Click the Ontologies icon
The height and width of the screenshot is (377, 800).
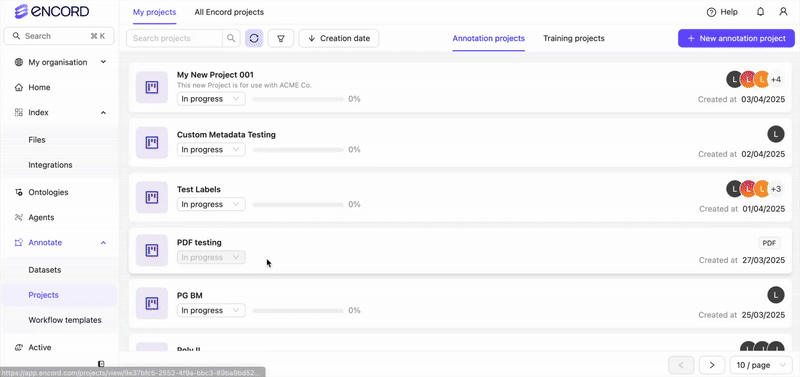pos(19,192)
